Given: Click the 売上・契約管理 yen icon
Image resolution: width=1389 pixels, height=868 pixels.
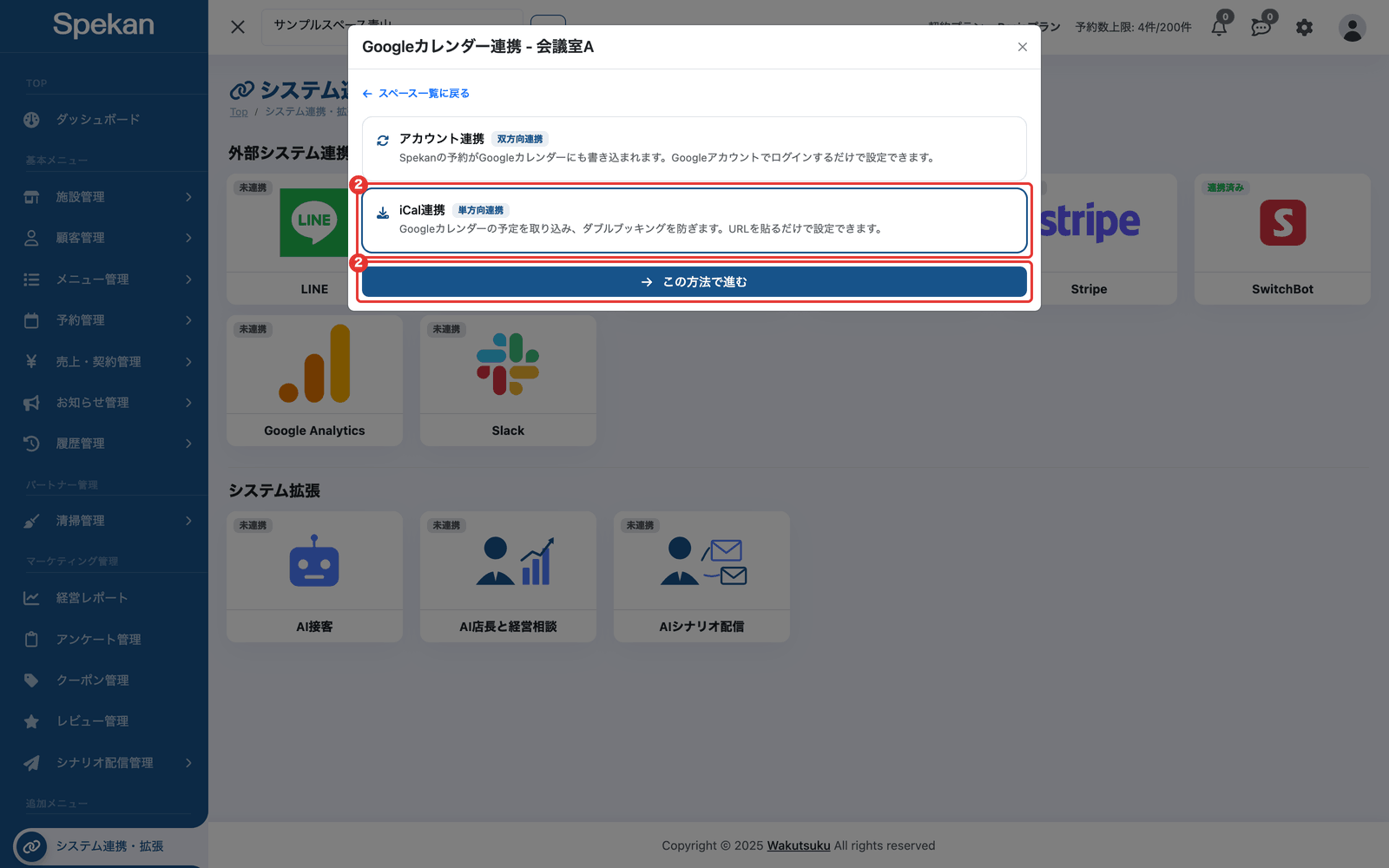Looking at the screenshot, I should tap(31, 362).
